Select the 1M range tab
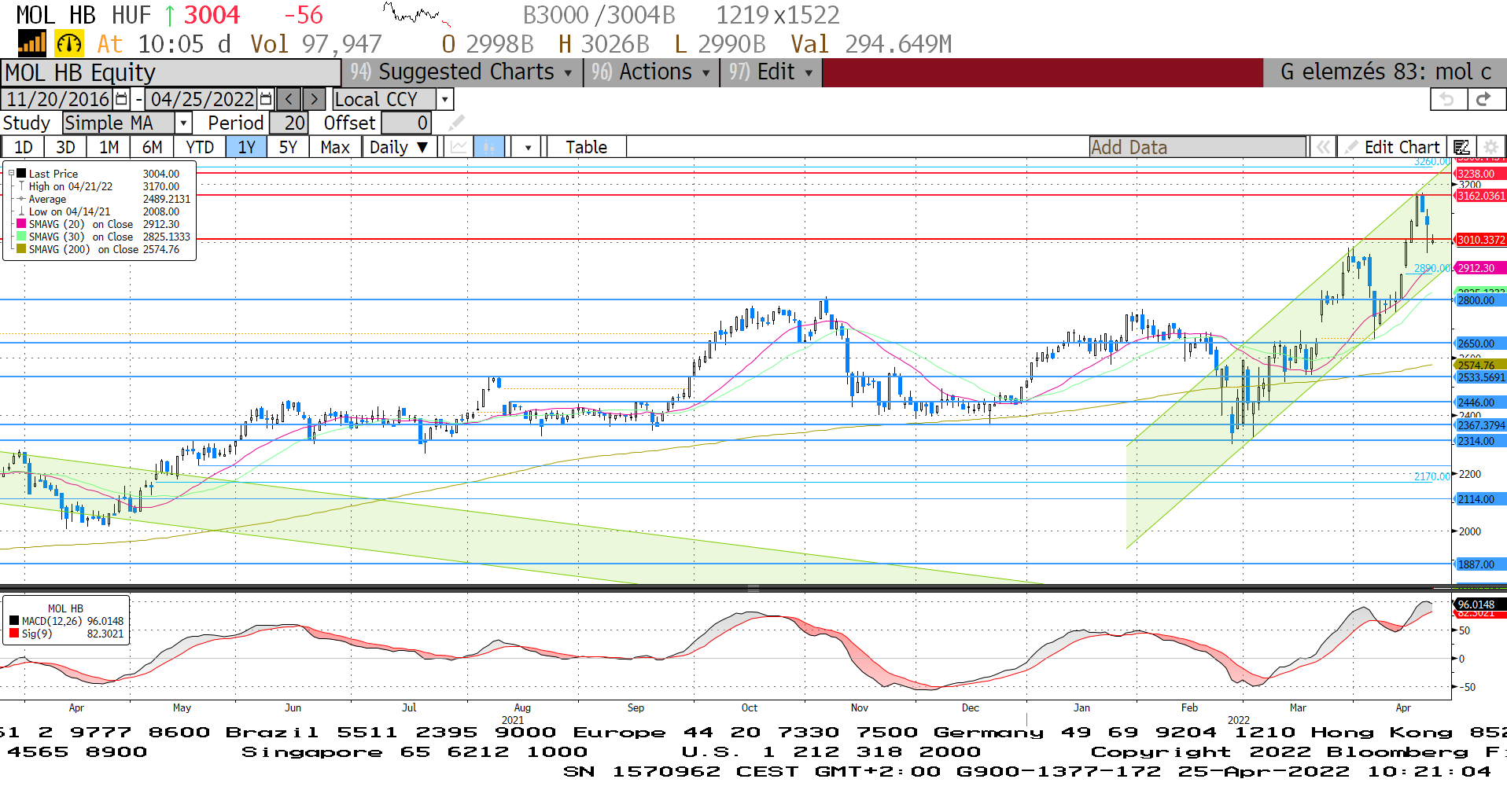Image resolution: width=1507 pixels, height=812 pixels. (109, 147)
